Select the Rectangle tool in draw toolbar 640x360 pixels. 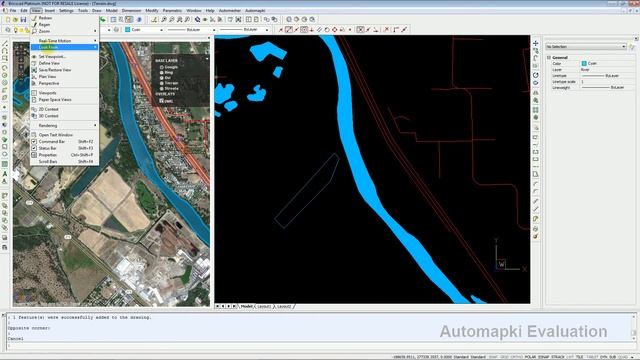4,59
